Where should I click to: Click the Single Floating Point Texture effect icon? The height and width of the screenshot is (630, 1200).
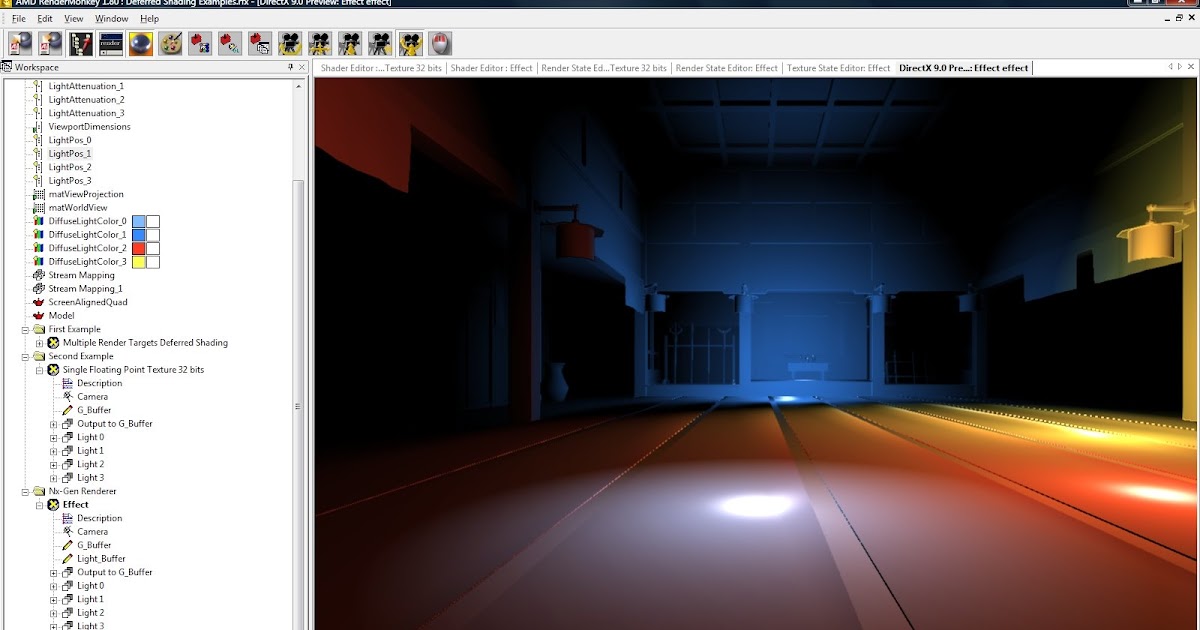(54, 370)
